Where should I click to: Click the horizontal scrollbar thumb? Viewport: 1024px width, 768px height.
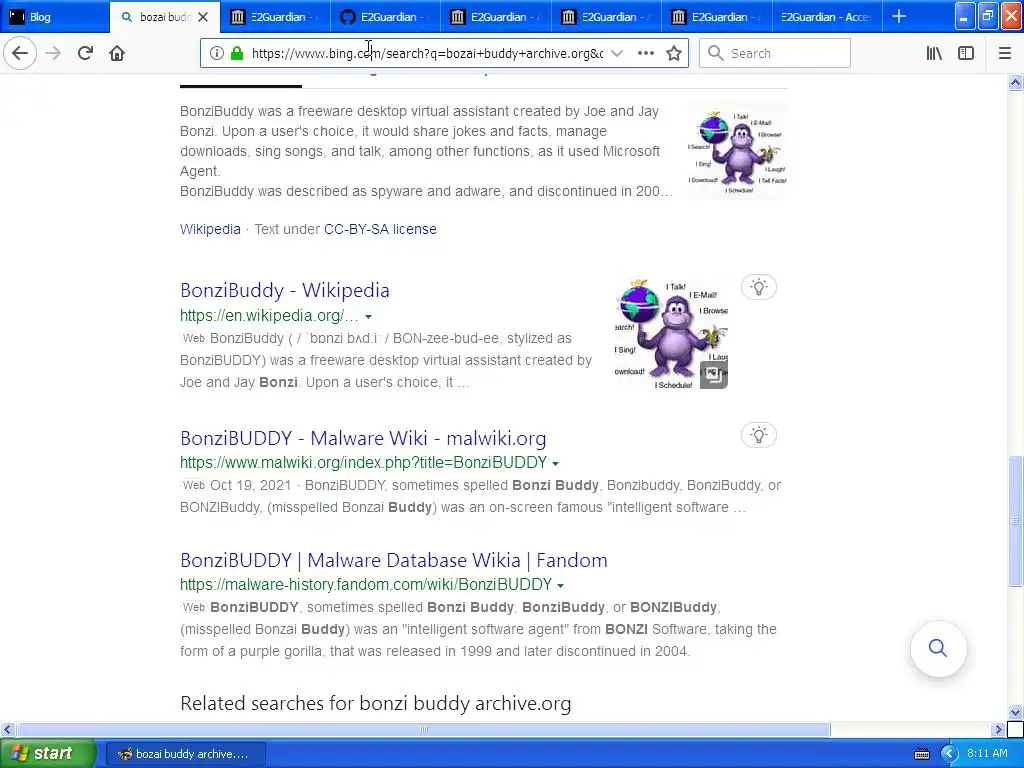coord(423,729)
